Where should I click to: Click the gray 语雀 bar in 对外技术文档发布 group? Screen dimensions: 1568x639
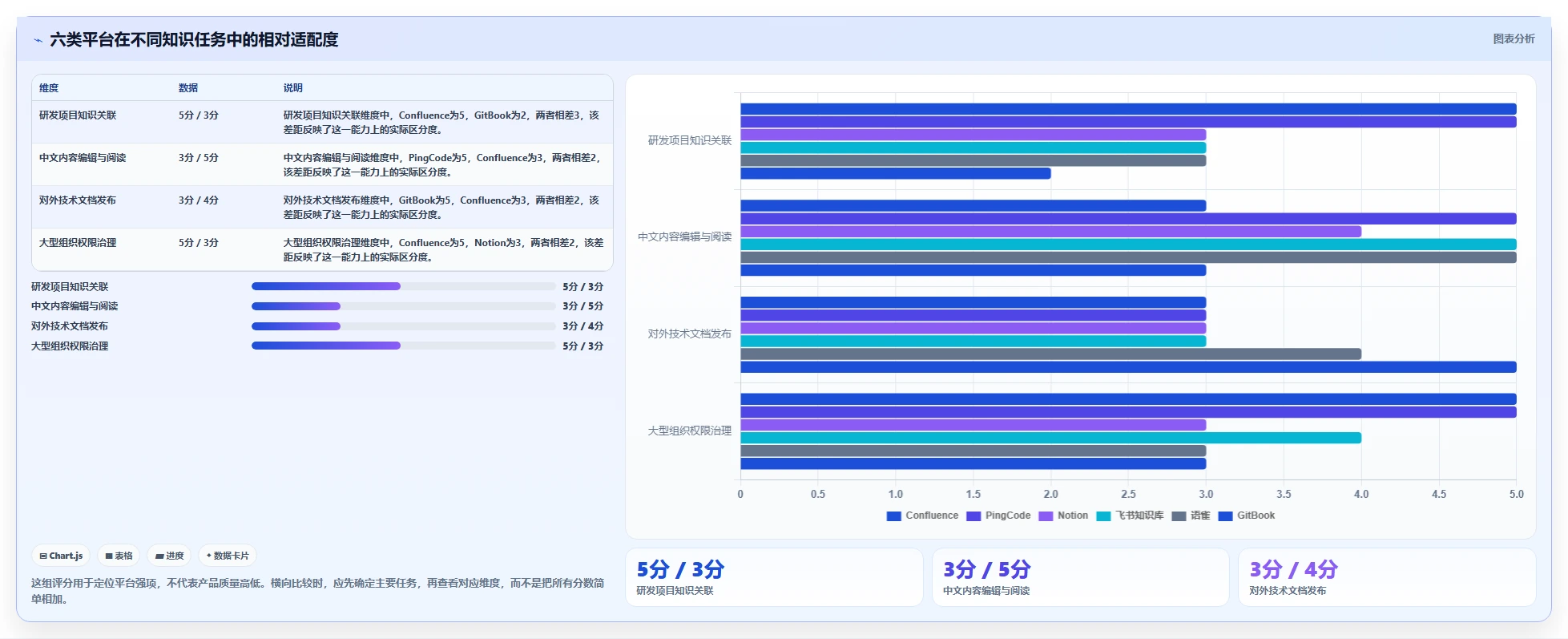1050,354
